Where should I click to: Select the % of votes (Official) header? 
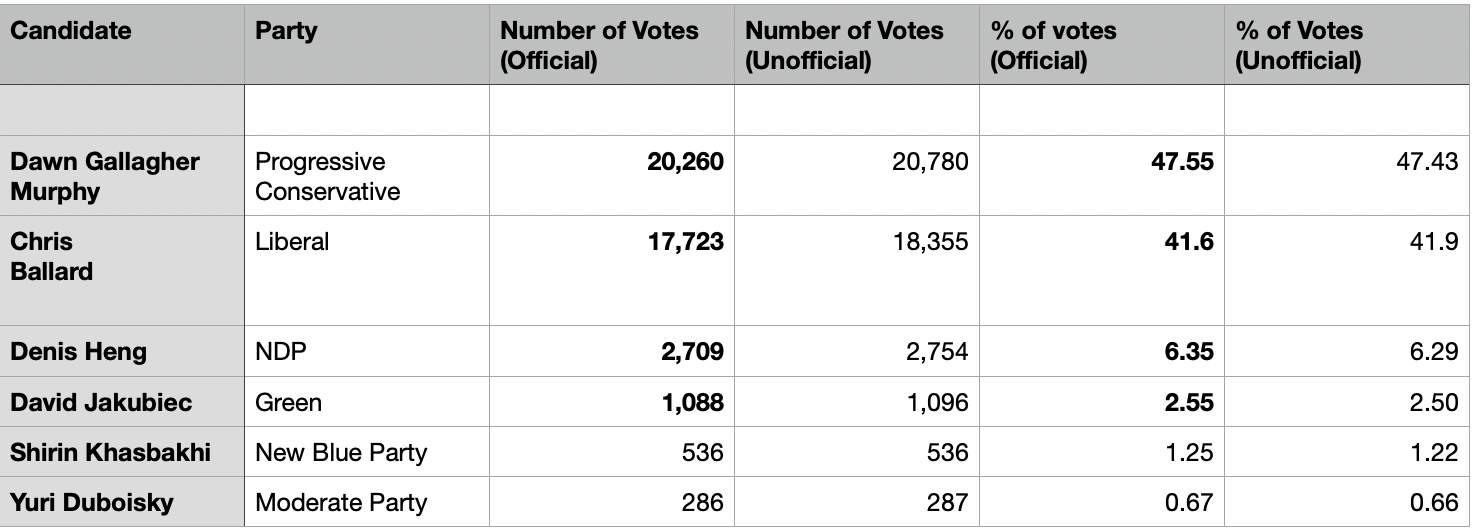click(1102, 45)
